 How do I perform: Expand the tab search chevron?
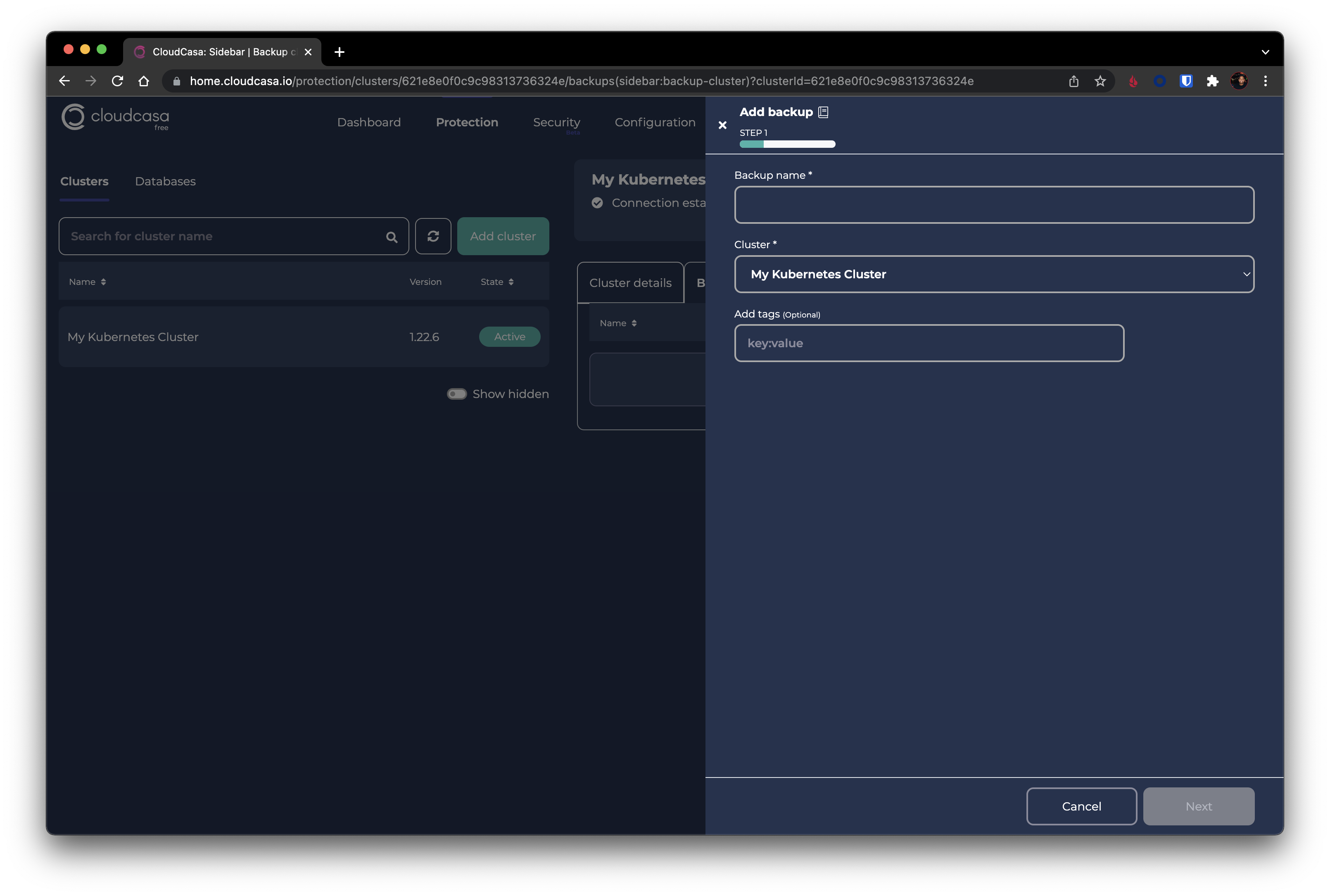(x=1265, y=52)
